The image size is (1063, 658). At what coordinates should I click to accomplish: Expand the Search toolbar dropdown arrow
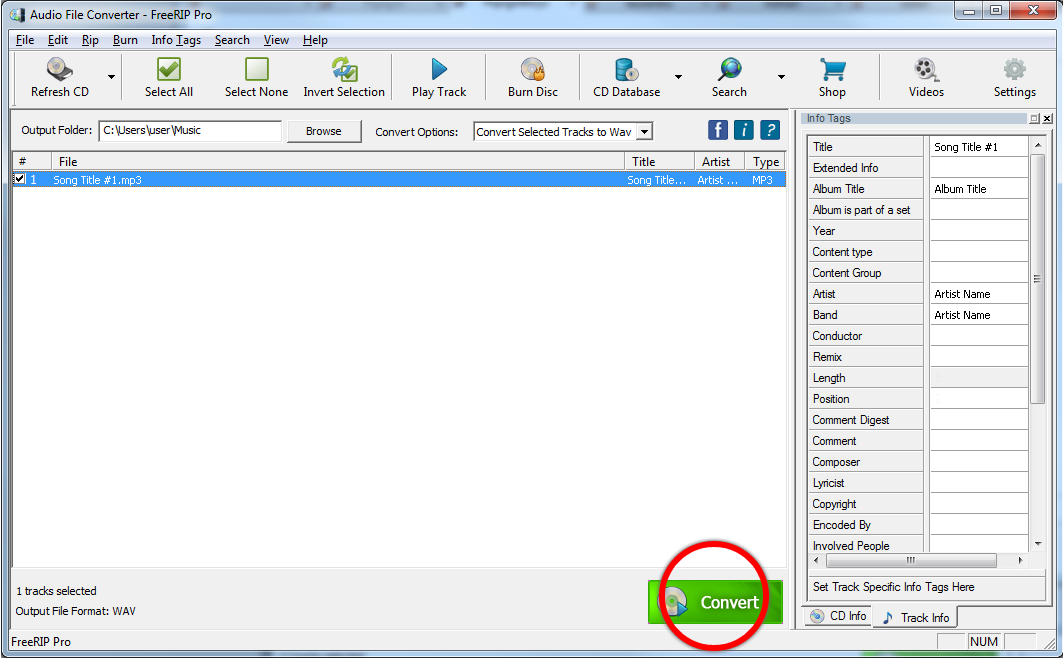781,77
